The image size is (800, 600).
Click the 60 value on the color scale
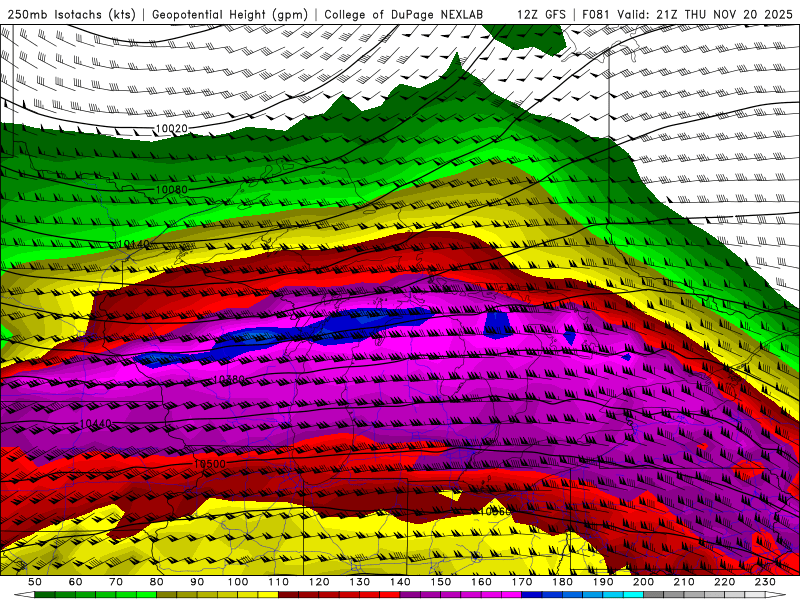coord(75,582)
